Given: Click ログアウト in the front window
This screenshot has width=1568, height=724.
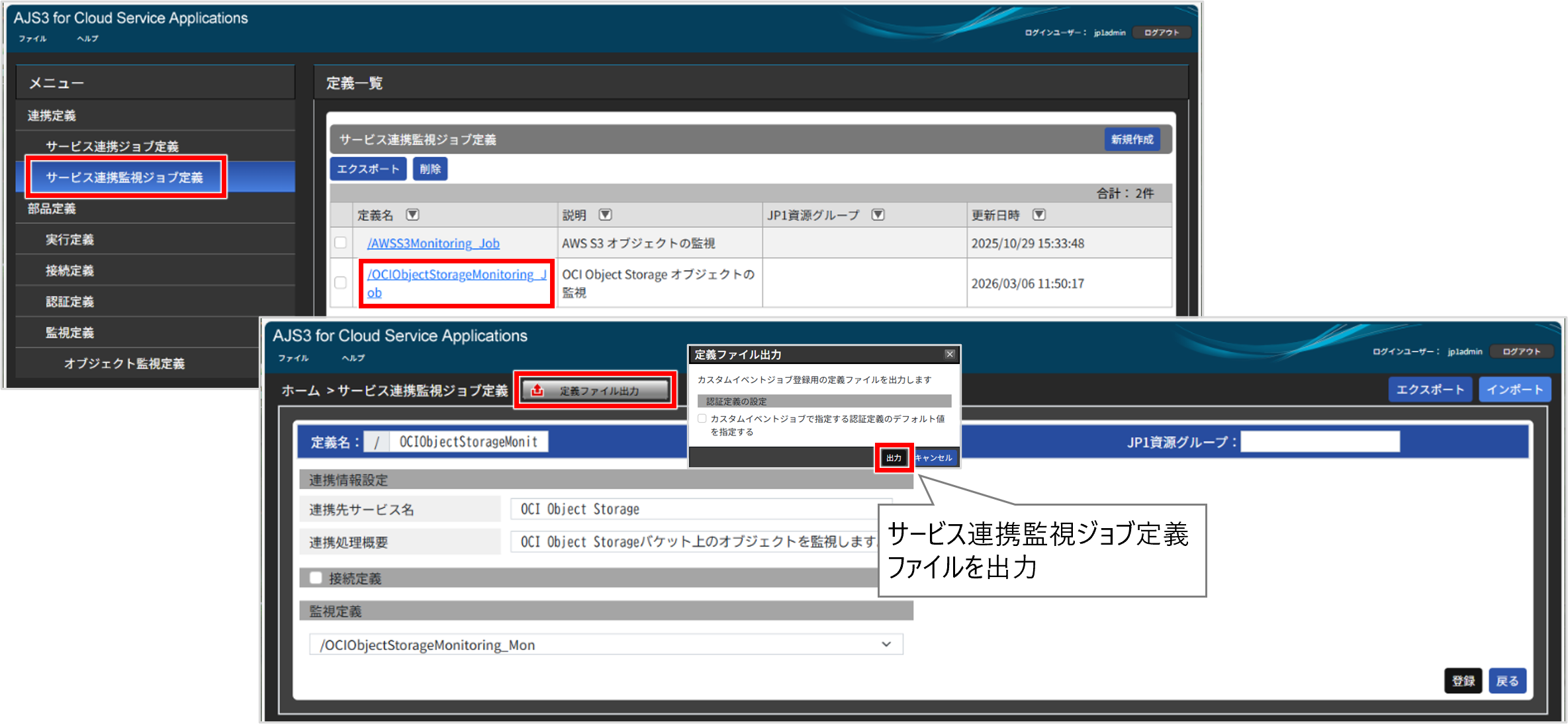Looking at the screenshot, I should point(1521,351).
